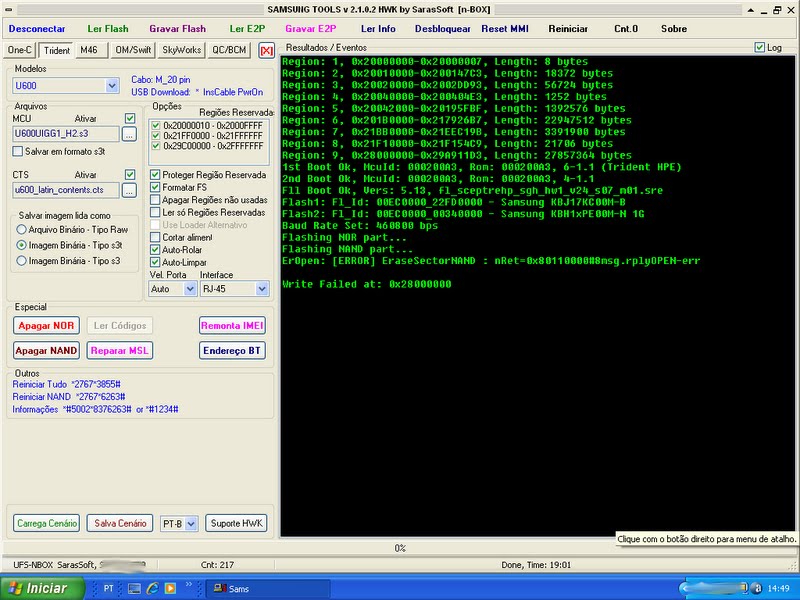
Task: Enable Apagar Regiões não usadas
Action: [155, 200]
